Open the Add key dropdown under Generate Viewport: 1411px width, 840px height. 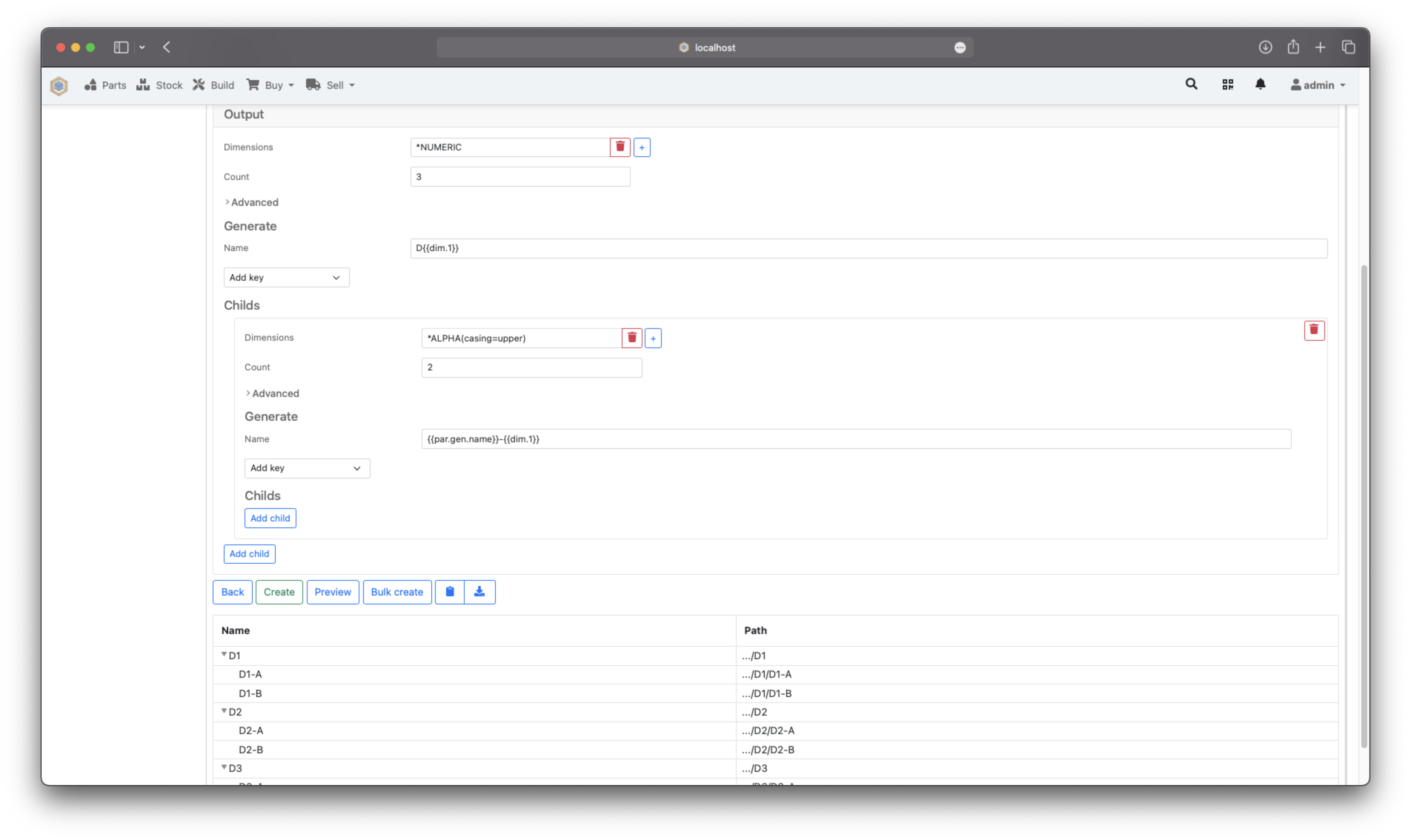[x=286, y=277]
